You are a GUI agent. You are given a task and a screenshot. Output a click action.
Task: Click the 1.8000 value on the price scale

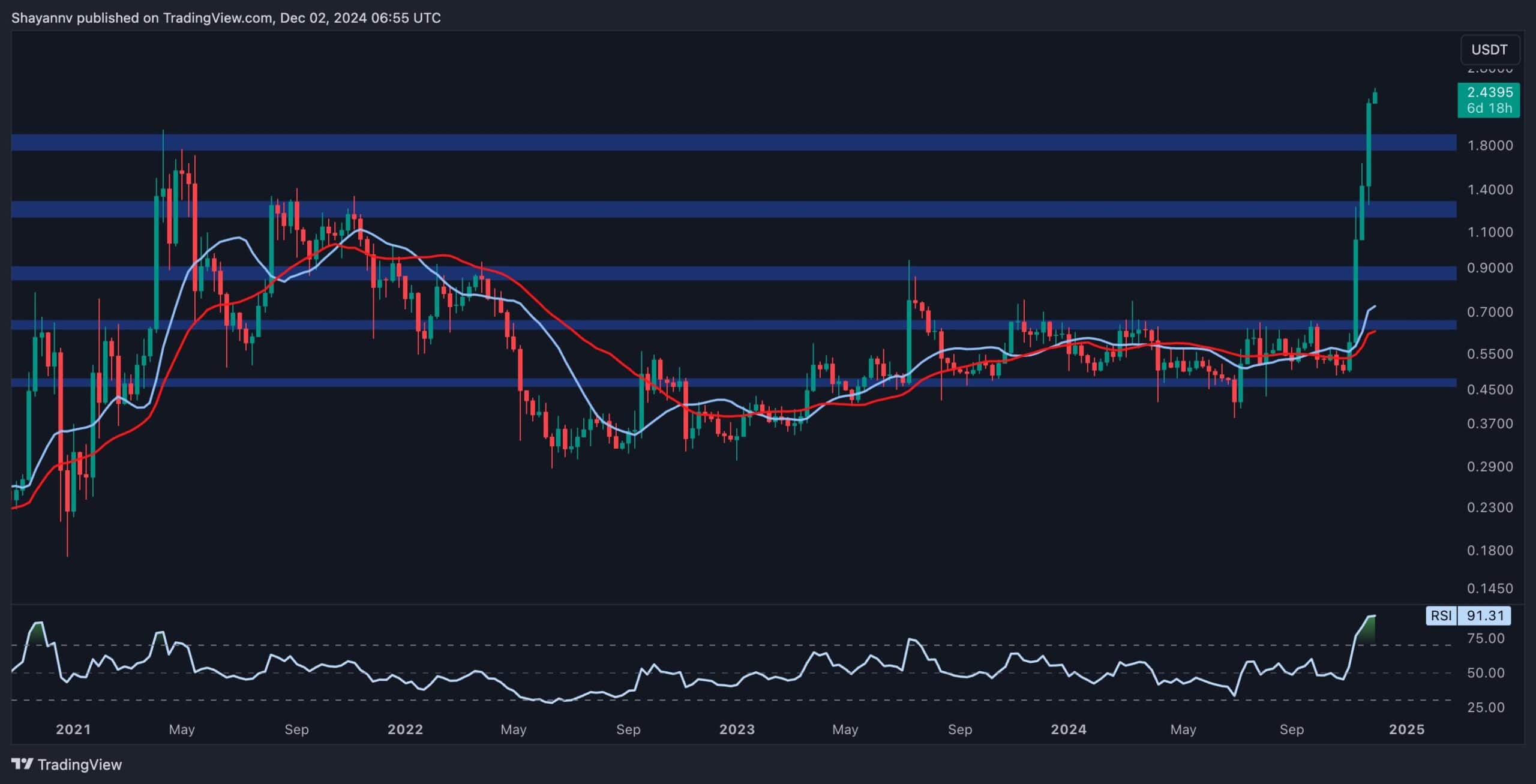(x=1491, y=144)
